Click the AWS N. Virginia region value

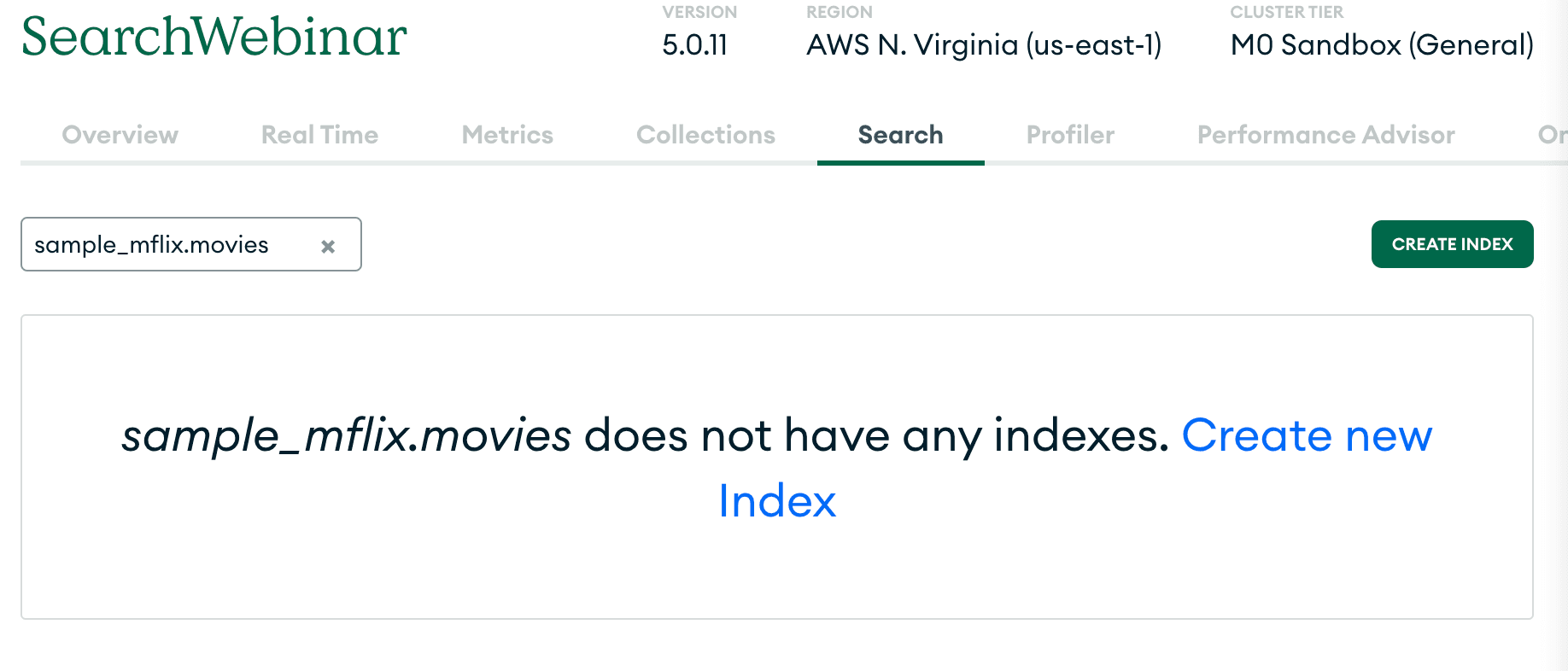click(984, 45)
